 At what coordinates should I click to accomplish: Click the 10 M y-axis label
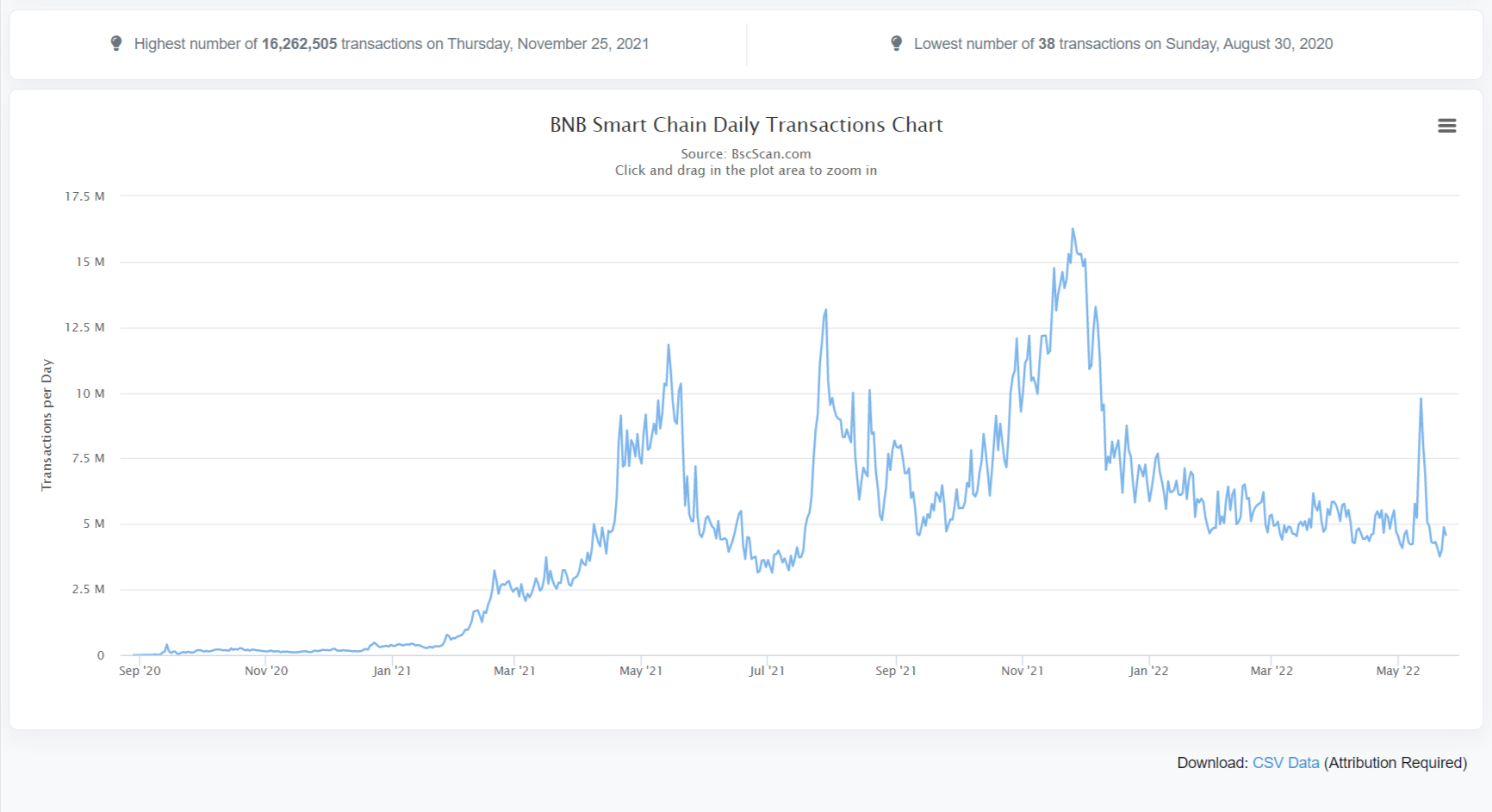90,394
